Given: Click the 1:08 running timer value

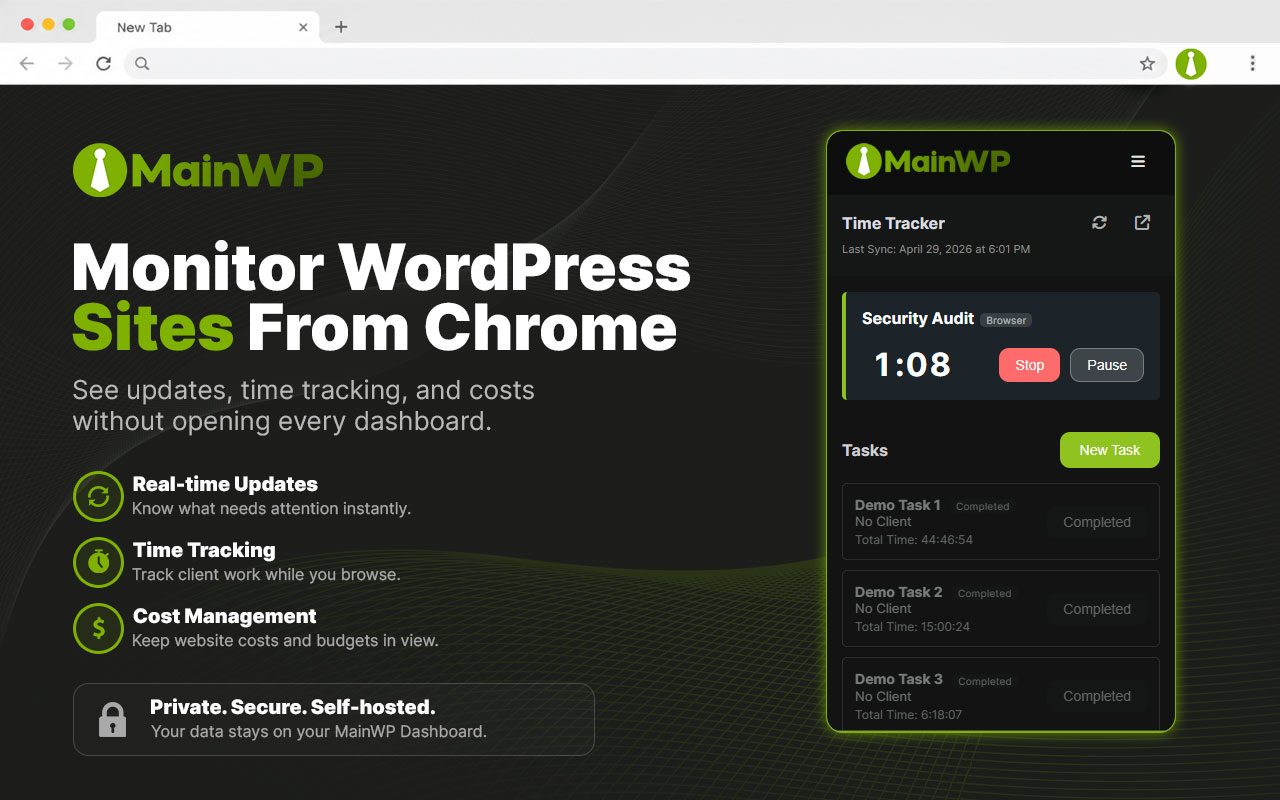Looking at the screenshot, I should 913,365.
